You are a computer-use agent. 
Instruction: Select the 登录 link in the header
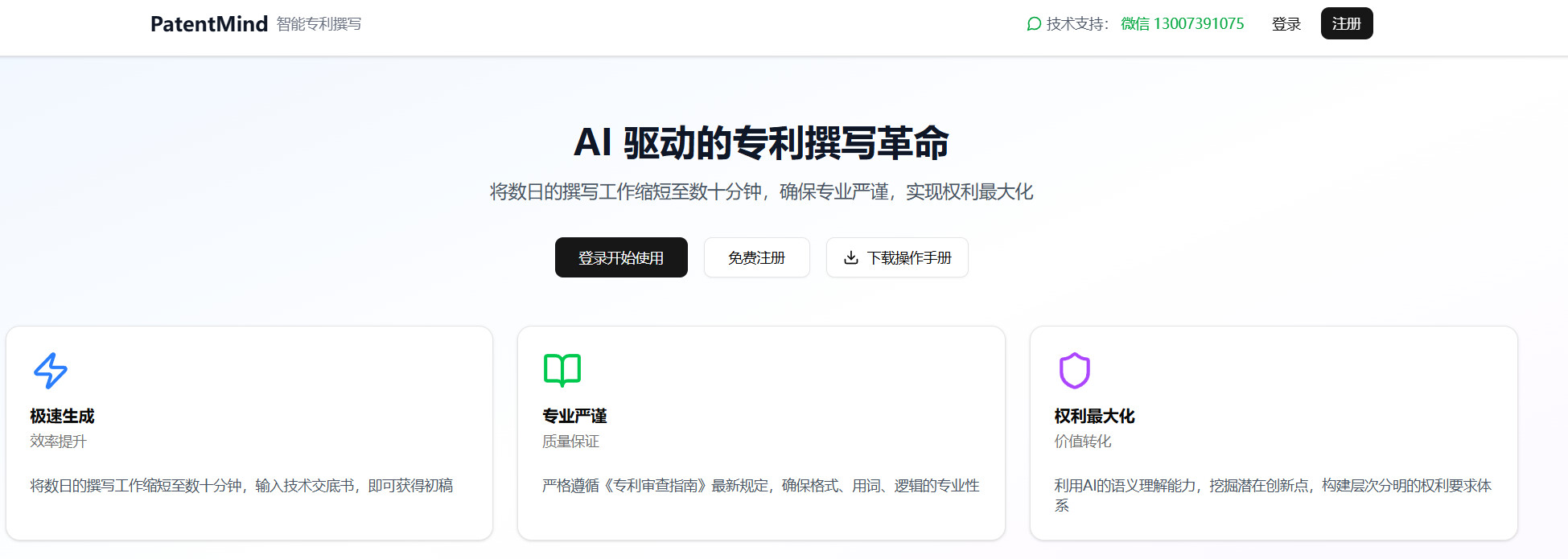pos(1286,24)
